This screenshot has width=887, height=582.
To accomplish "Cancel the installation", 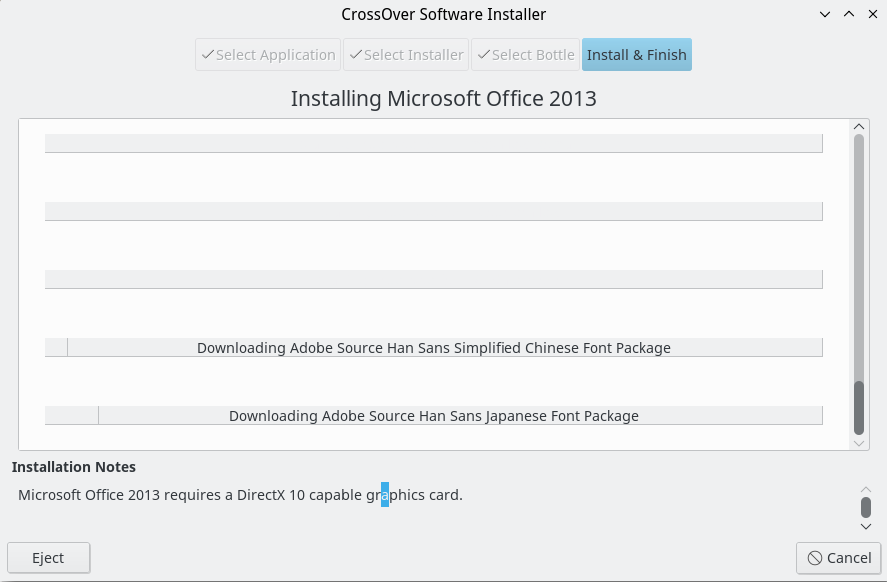I will [838, 558].
